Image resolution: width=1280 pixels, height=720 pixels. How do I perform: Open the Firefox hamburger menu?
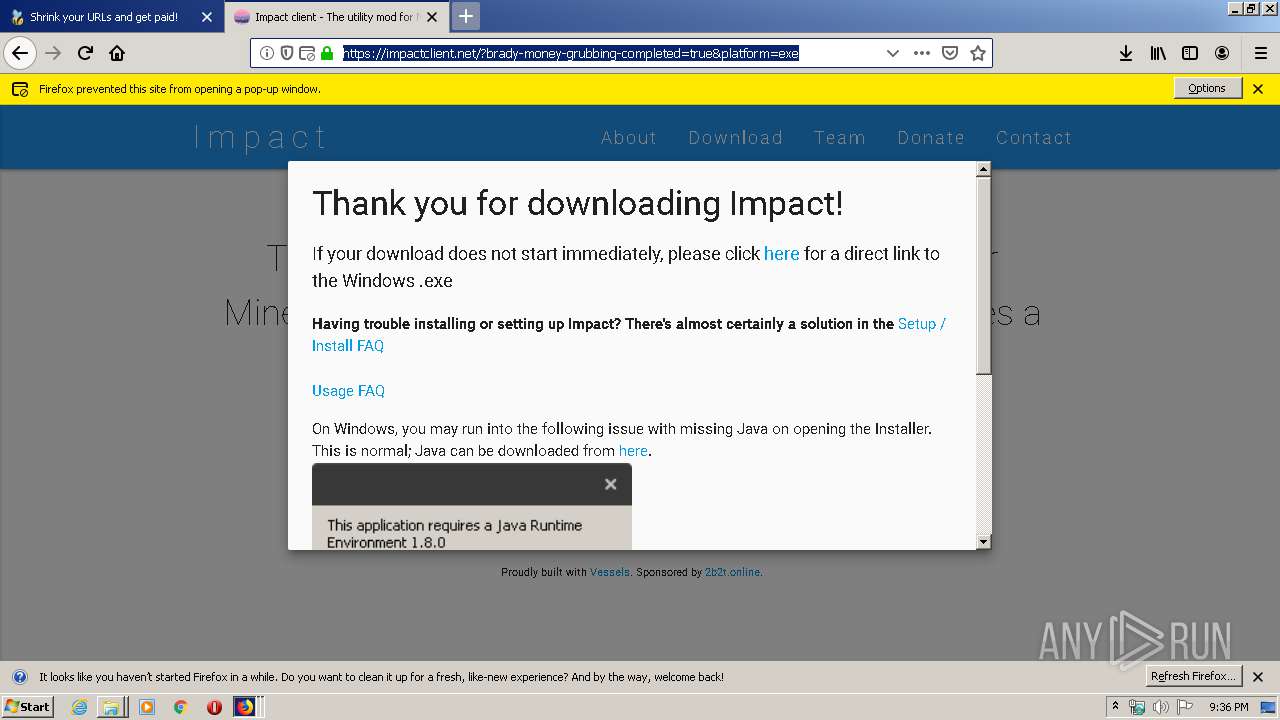click(1260, 53)
